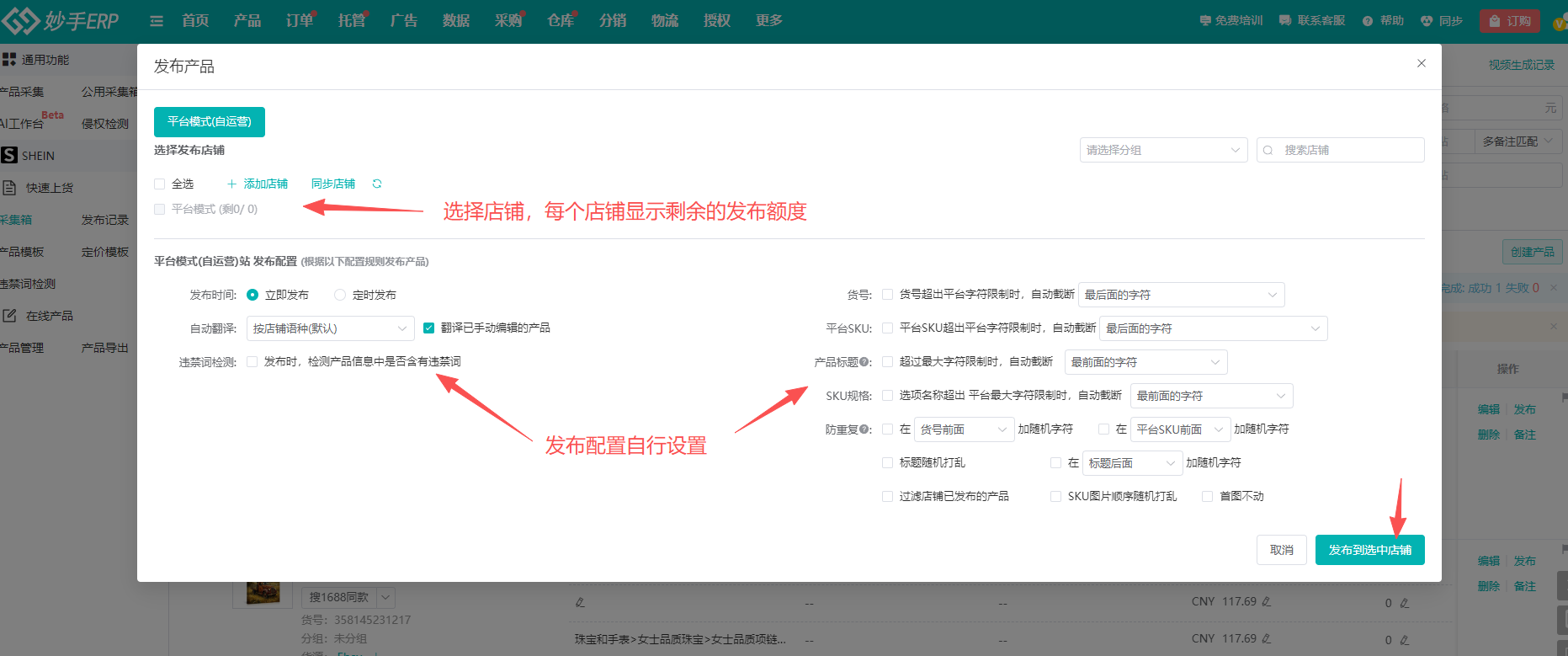
Task: Click the 防重复 help question mark icon
Action: (x=865, y=429)
